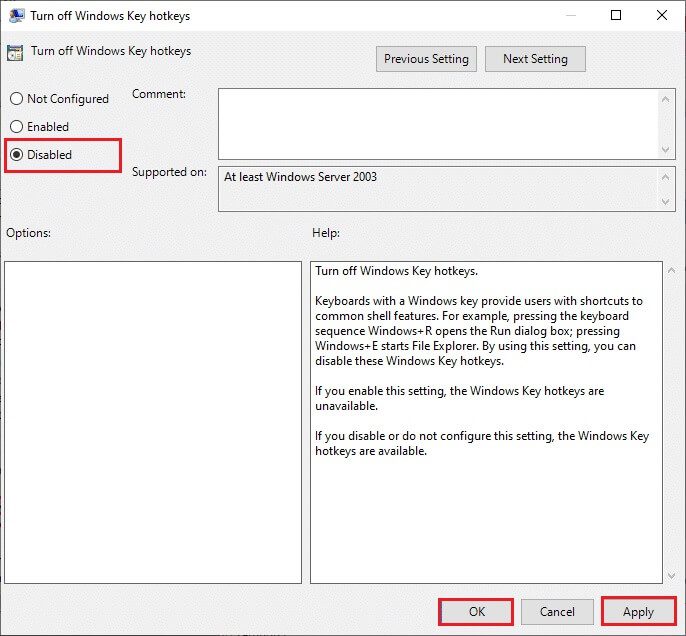Click Help pane scroll up arrow
The height and width of the screenshot is (636, 686).
[672, 271]
